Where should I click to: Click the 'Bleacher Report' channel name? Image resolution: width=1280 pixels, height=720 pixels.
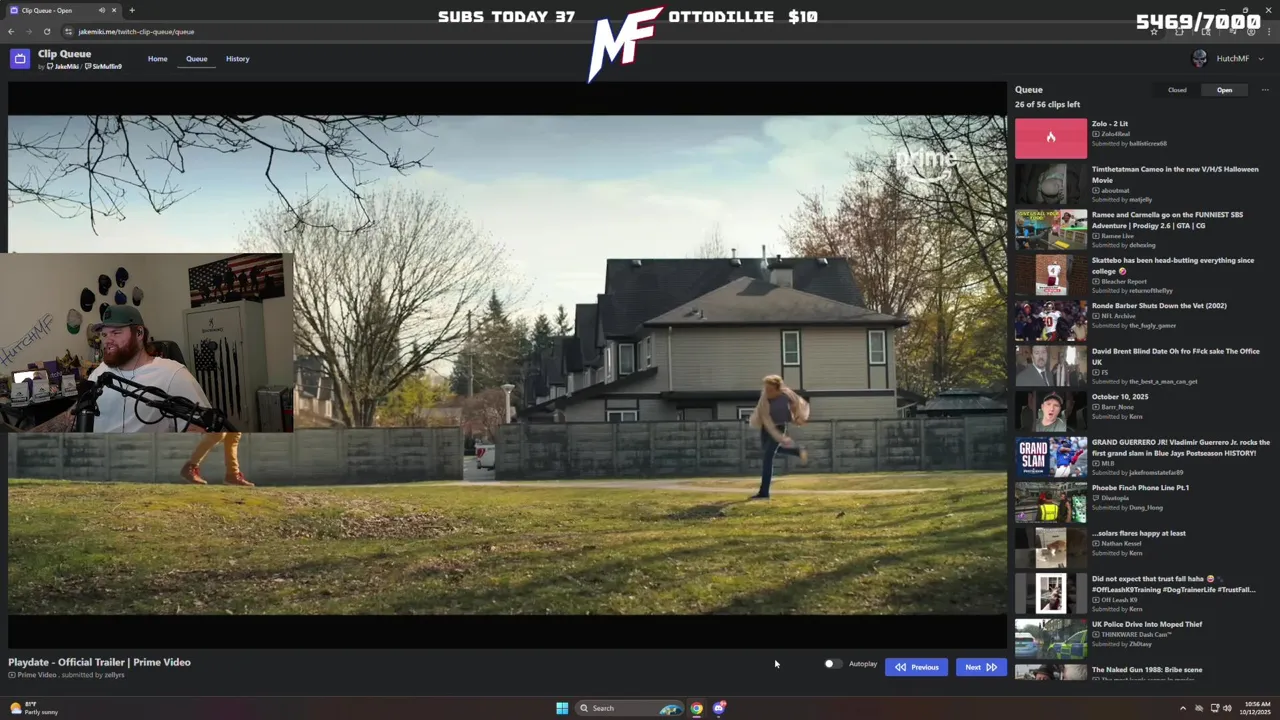click(x=1124, y=281)
